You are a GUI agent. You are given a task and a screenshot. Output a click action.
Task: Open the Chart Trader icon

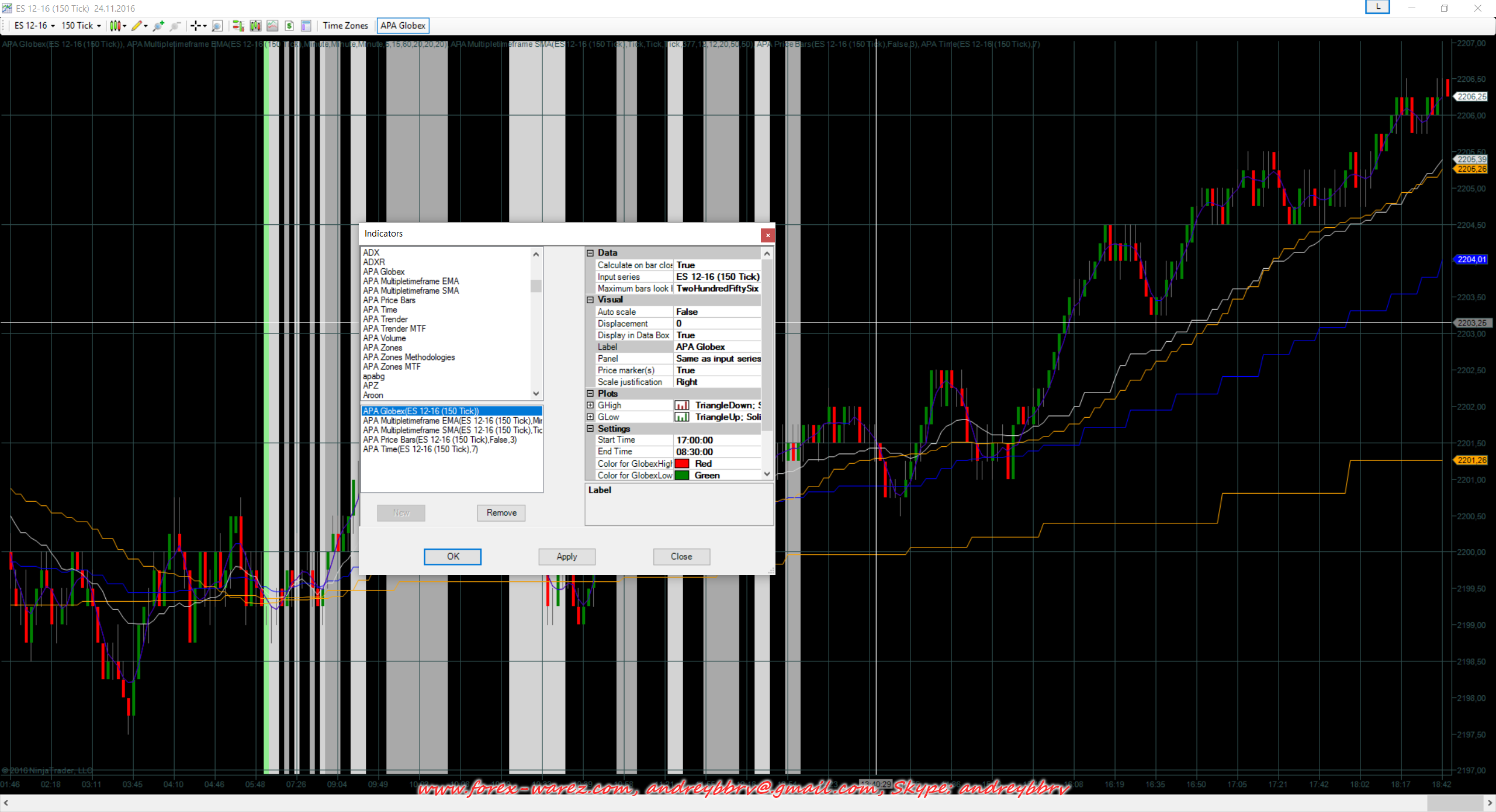(237, 26)
